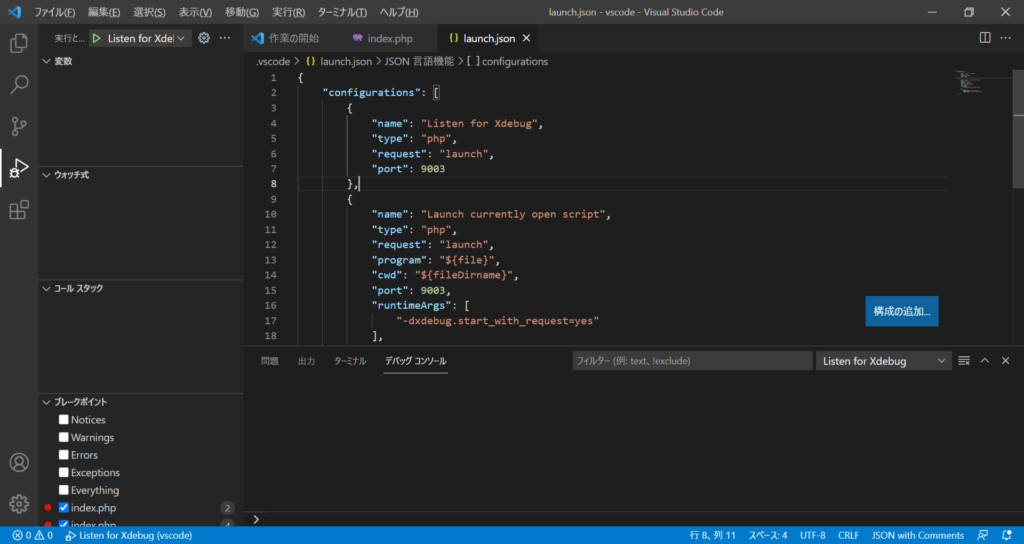Viewport: 1024px width, 544px height.
Task: Open editor more actions ellipsis
Action: pyautogui.click(x=1006, y=38)
